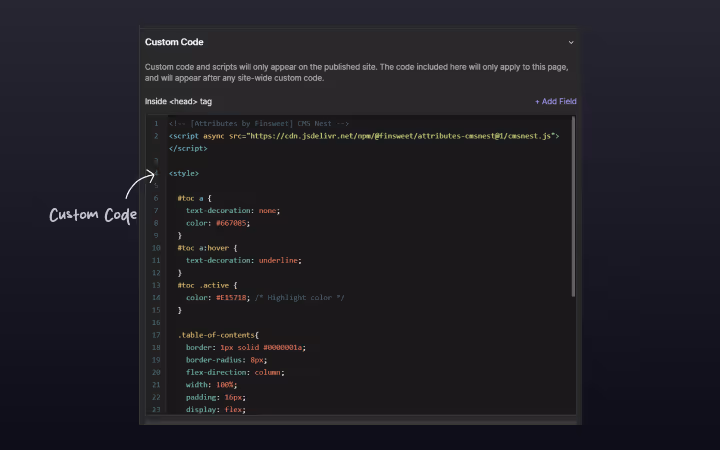Click the "Highlight color" comment
Image resolution: width=720 pixels, height=450 pixels.
click(x=299, y=298)
